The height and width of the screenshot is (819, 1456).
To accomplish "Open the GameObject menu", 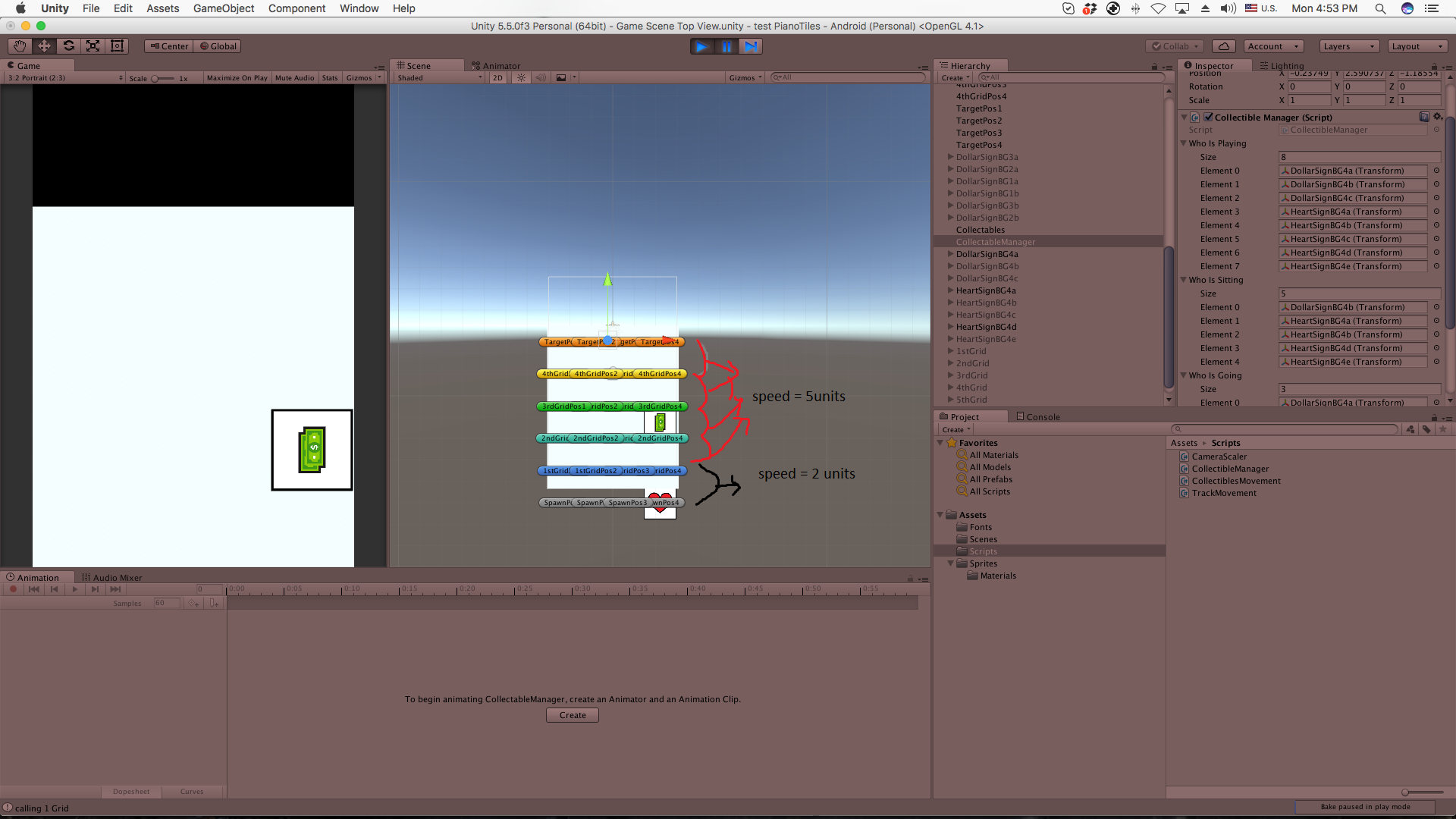I will (x=224, y=8).
